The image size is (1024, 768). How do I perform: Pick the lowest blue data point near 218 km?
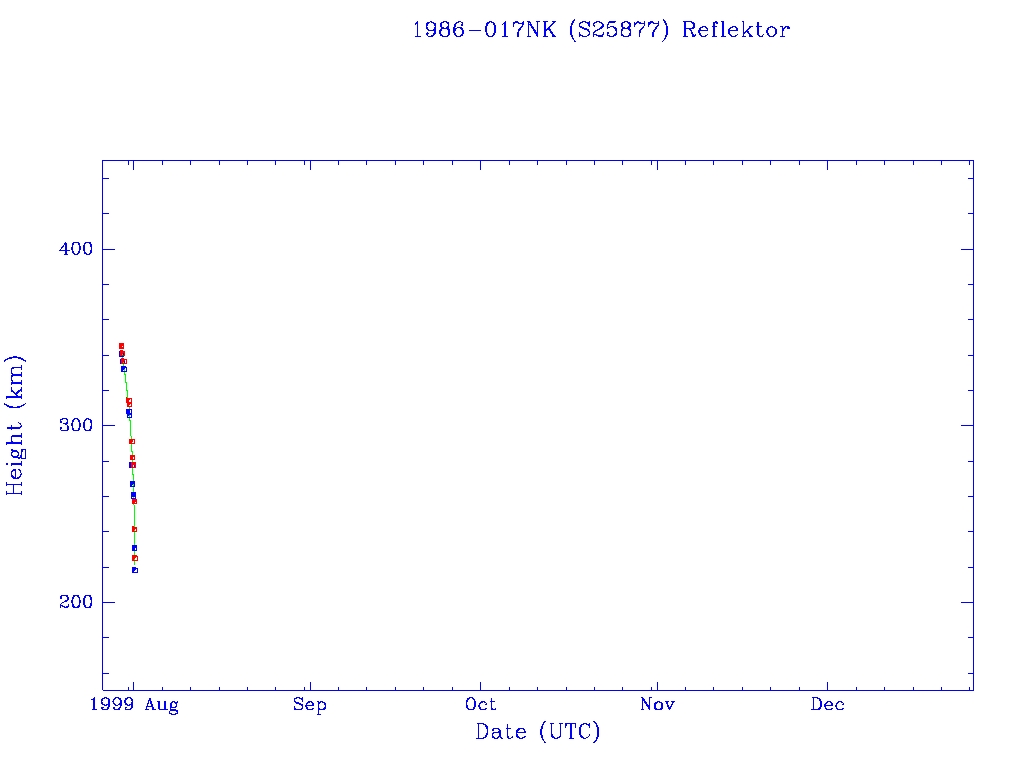click(135, 570)
